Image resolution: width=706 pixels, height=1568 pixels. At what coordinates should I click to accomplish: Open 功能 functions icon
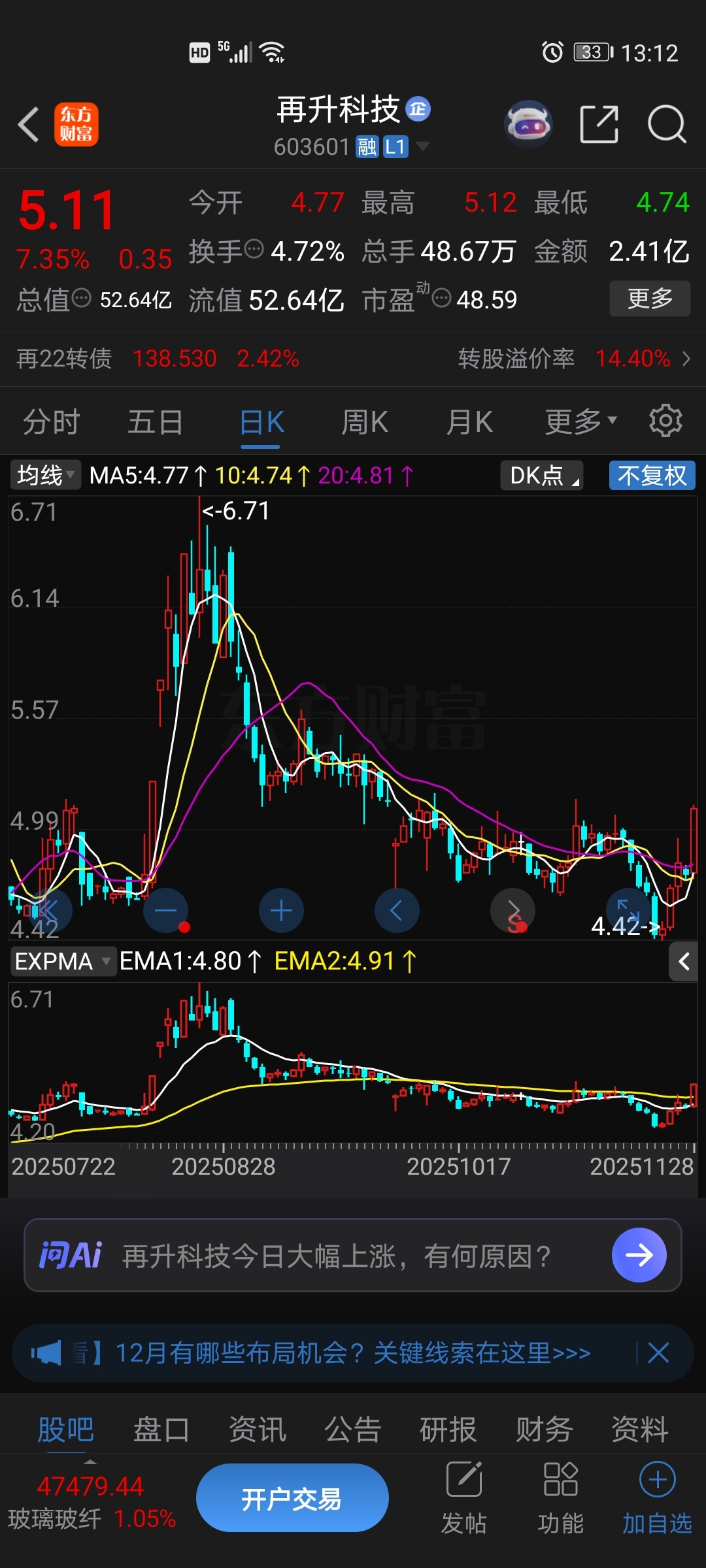point(561,1498)
